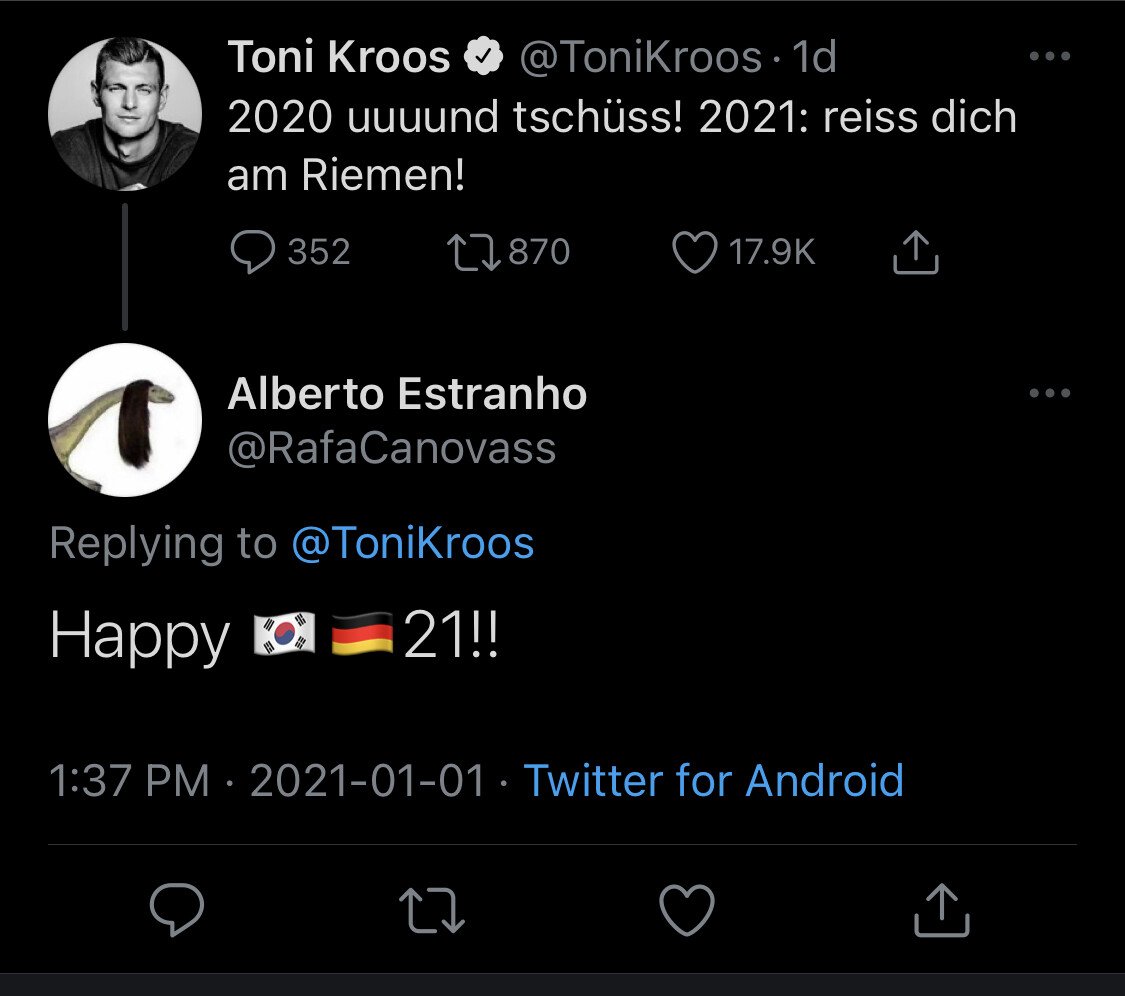Image resolution: width=1125 pixels, height=996 pixels.
Task: Share the Toni Kroos tweet
Action: tap(914, 253)
